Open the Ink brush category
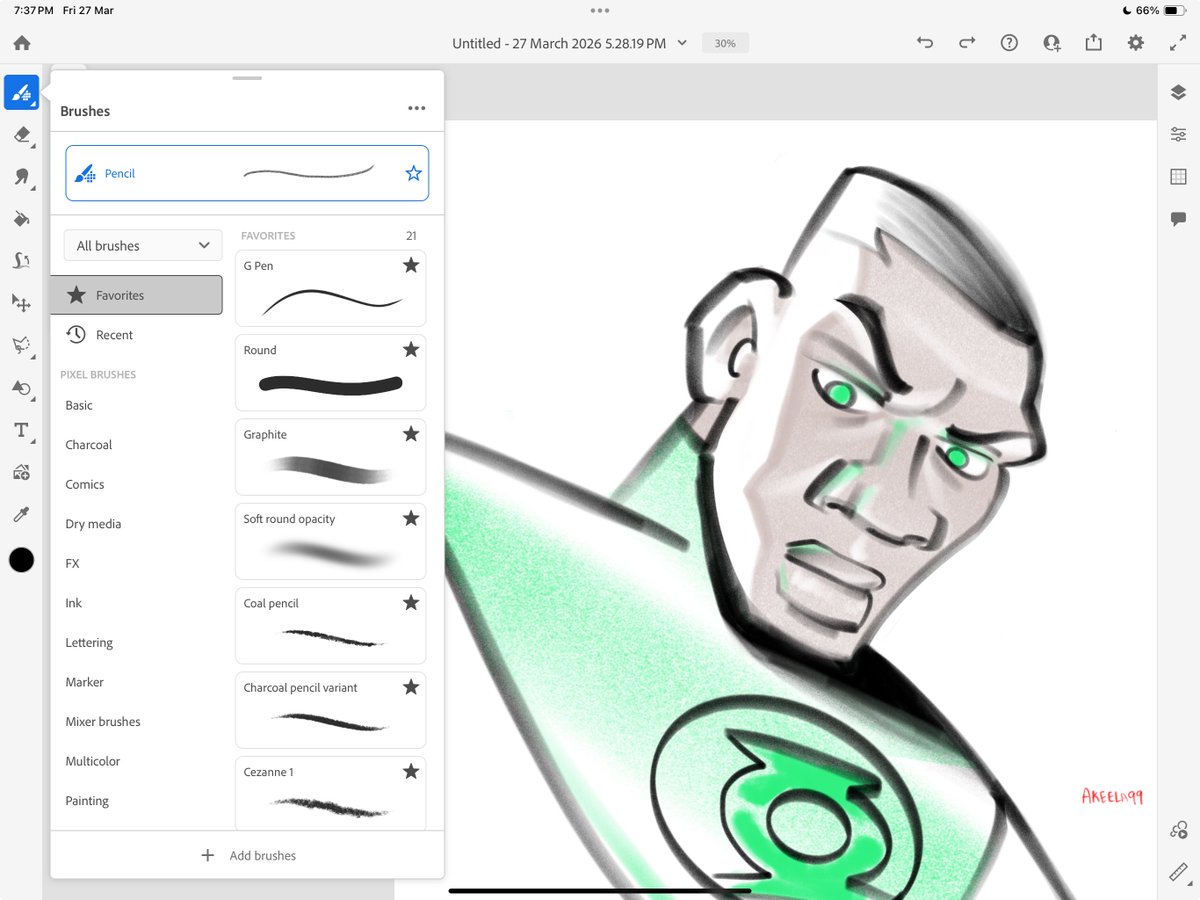 click(x=74, y=603)
